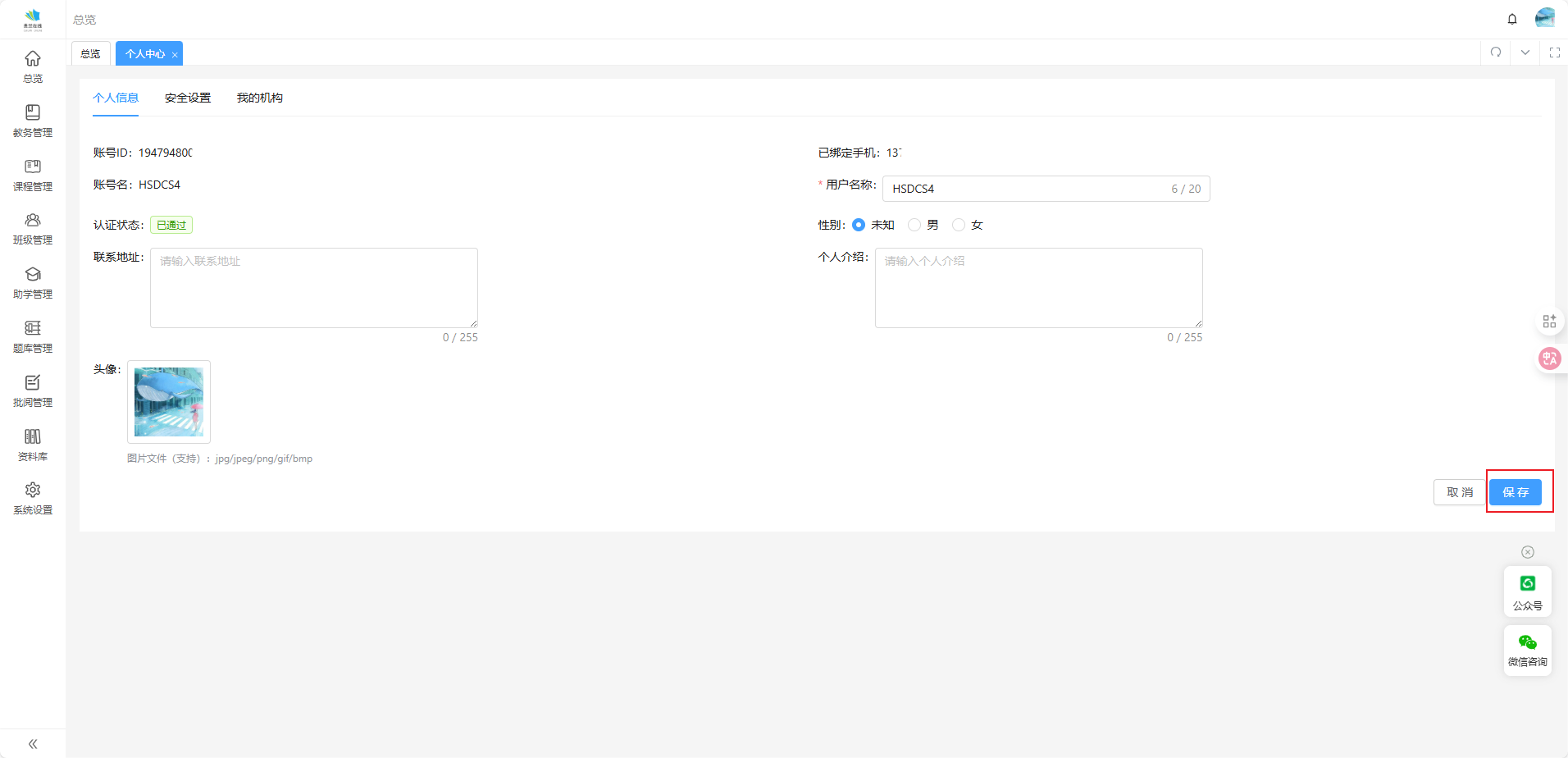Open 教务管理 in the sidebar

[33, 121]
